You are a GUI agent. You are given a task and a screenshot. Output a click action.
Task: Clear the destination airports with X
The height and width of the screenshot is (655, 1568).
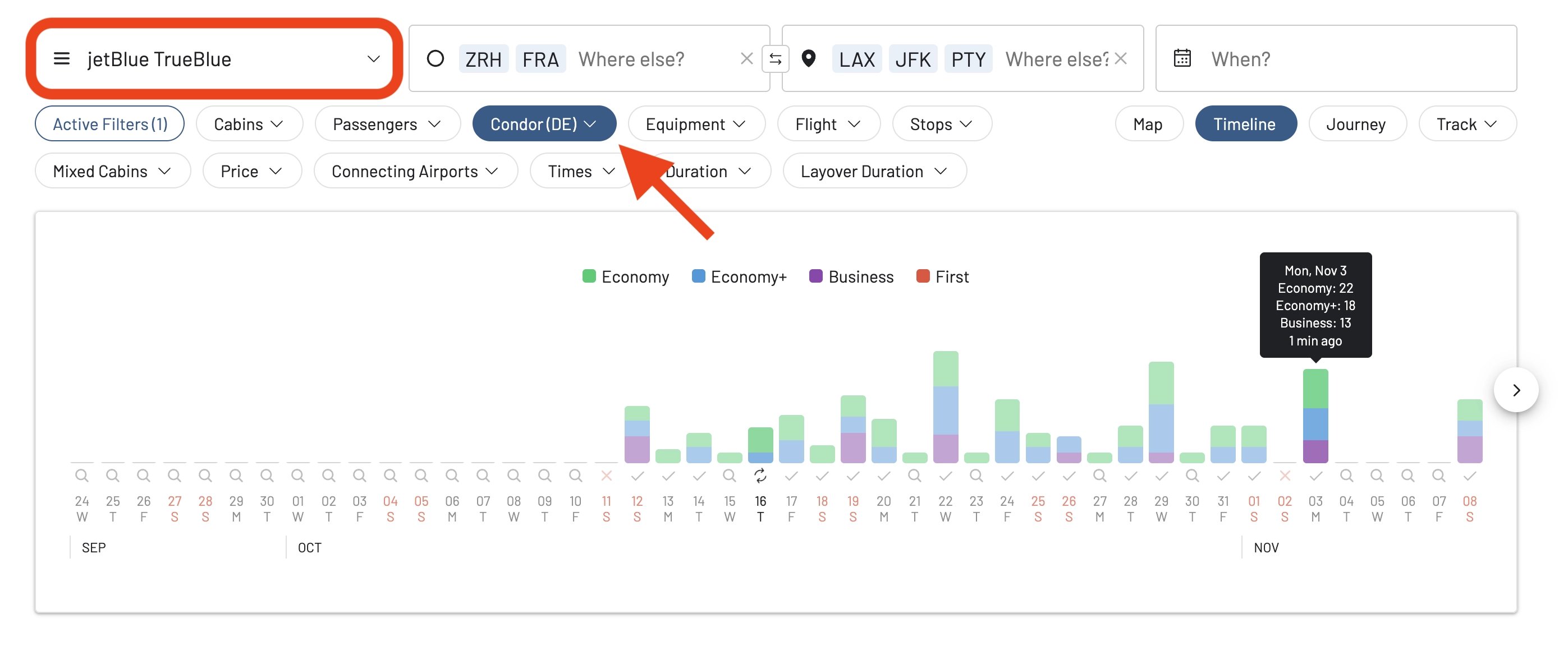tap(1121, 59)
